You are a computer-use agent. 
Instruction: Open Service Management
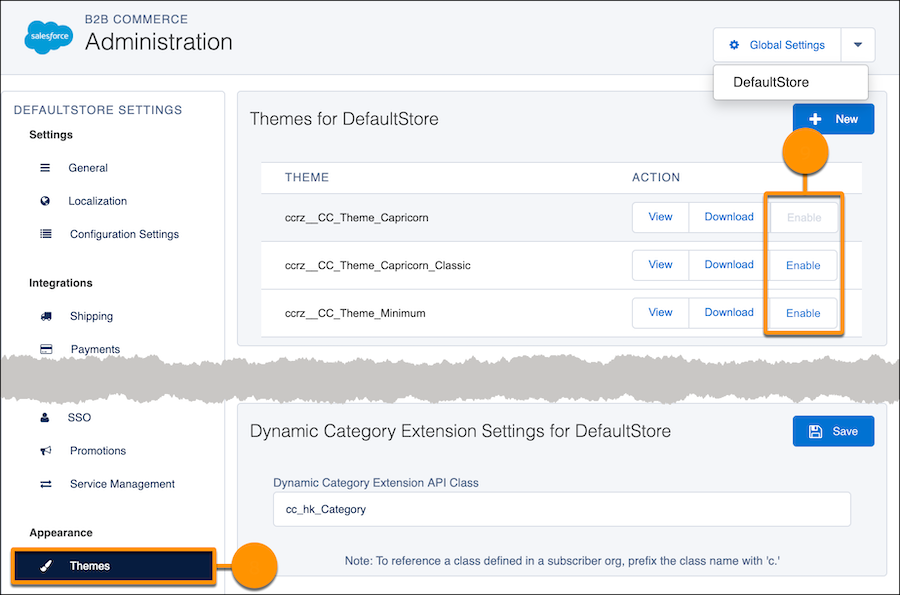coord(122,484)
